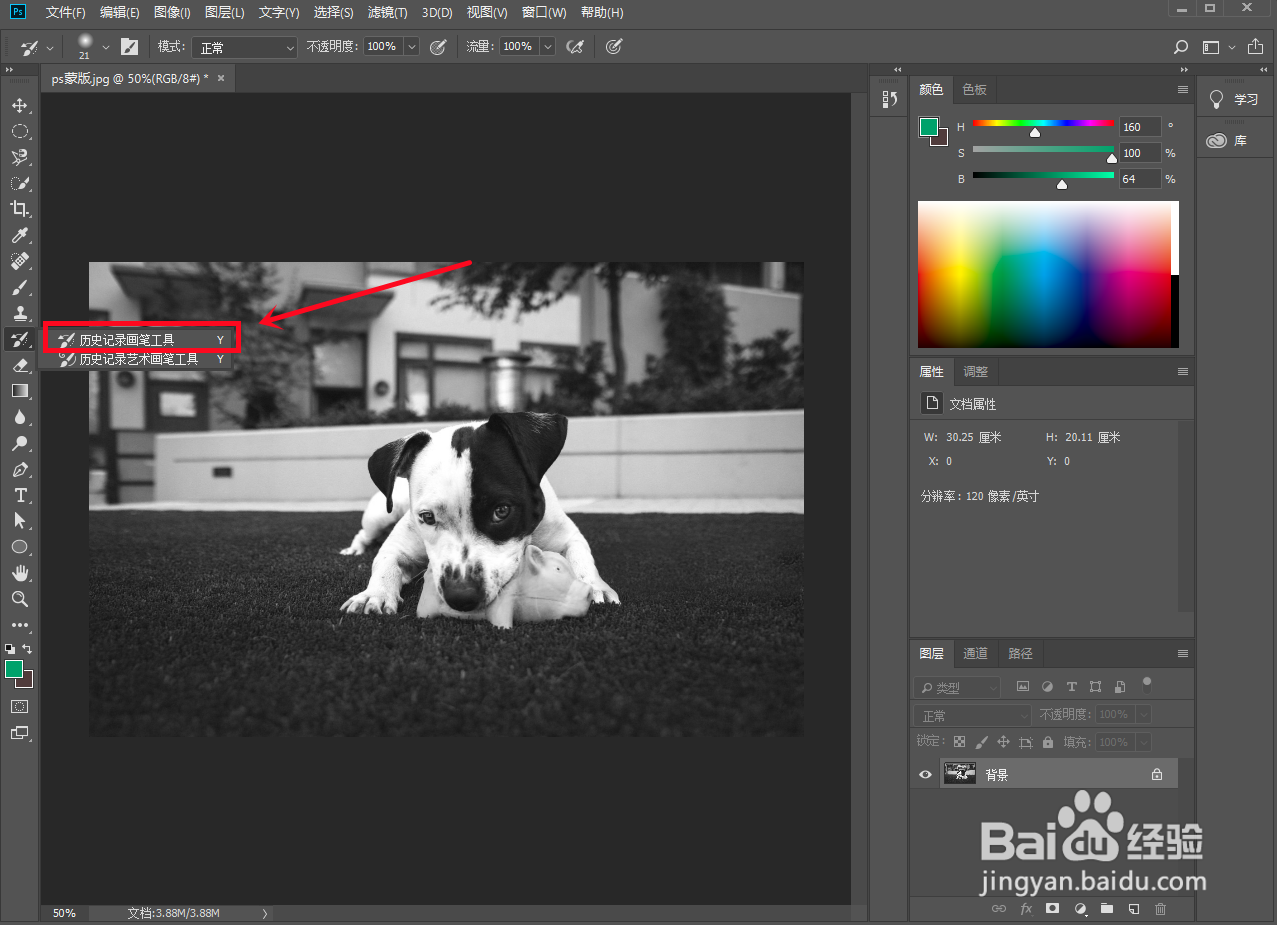Switch to the 调整 tab
Viewport: 1277px width, 925px height.
(975, 371)
